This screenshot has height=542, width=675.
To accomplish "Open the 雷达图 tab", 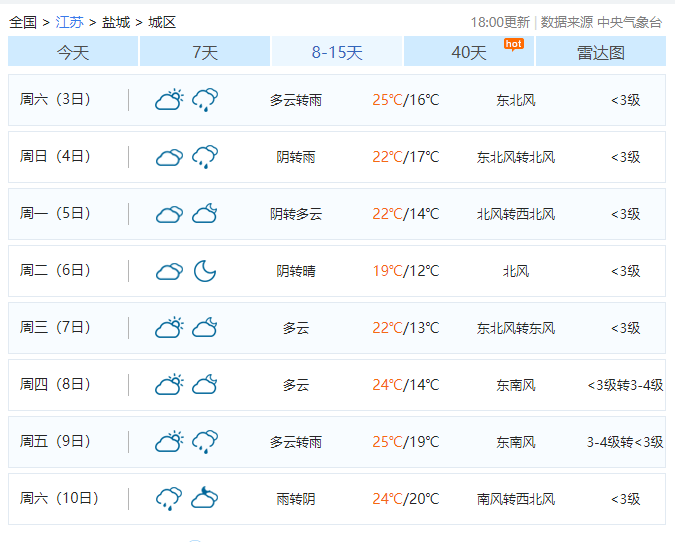I will (x=600, y=52).
